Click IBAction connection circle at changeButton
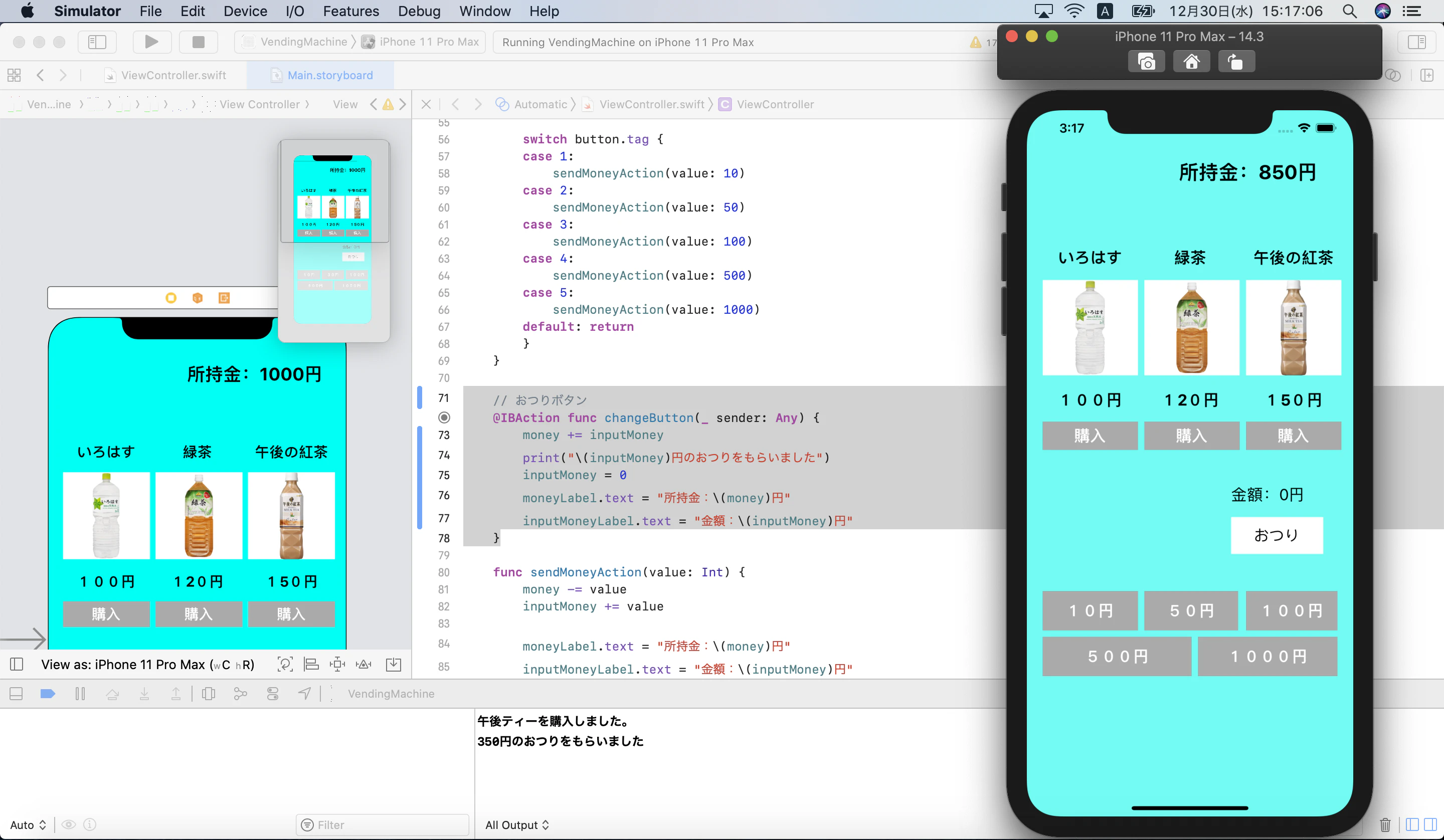This screenshot has height=840, width=1444. tap(444, 417)
